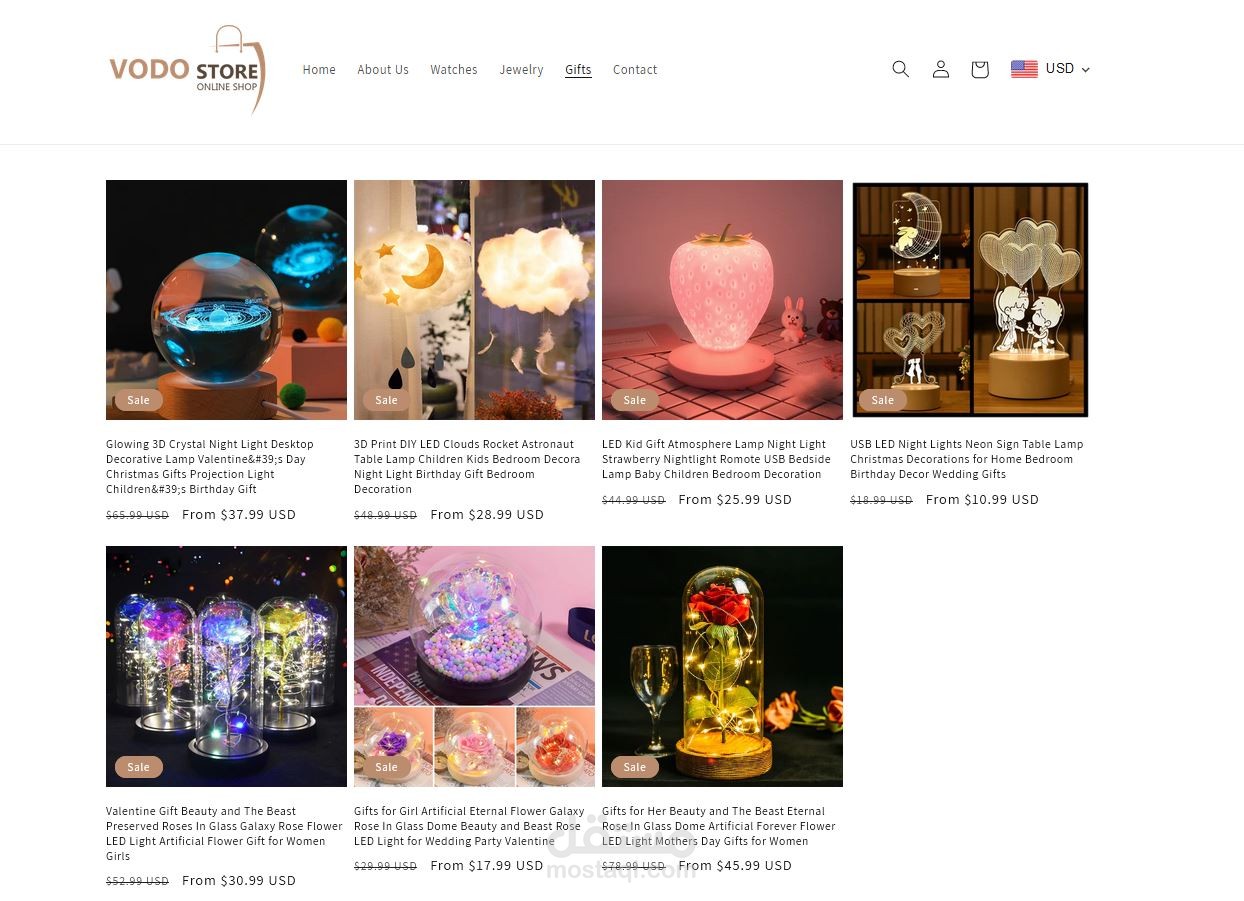Click the red rose glass dome image
This screenshot has height=901, width=1244.
pyautogui.click(x=722, y=666)
